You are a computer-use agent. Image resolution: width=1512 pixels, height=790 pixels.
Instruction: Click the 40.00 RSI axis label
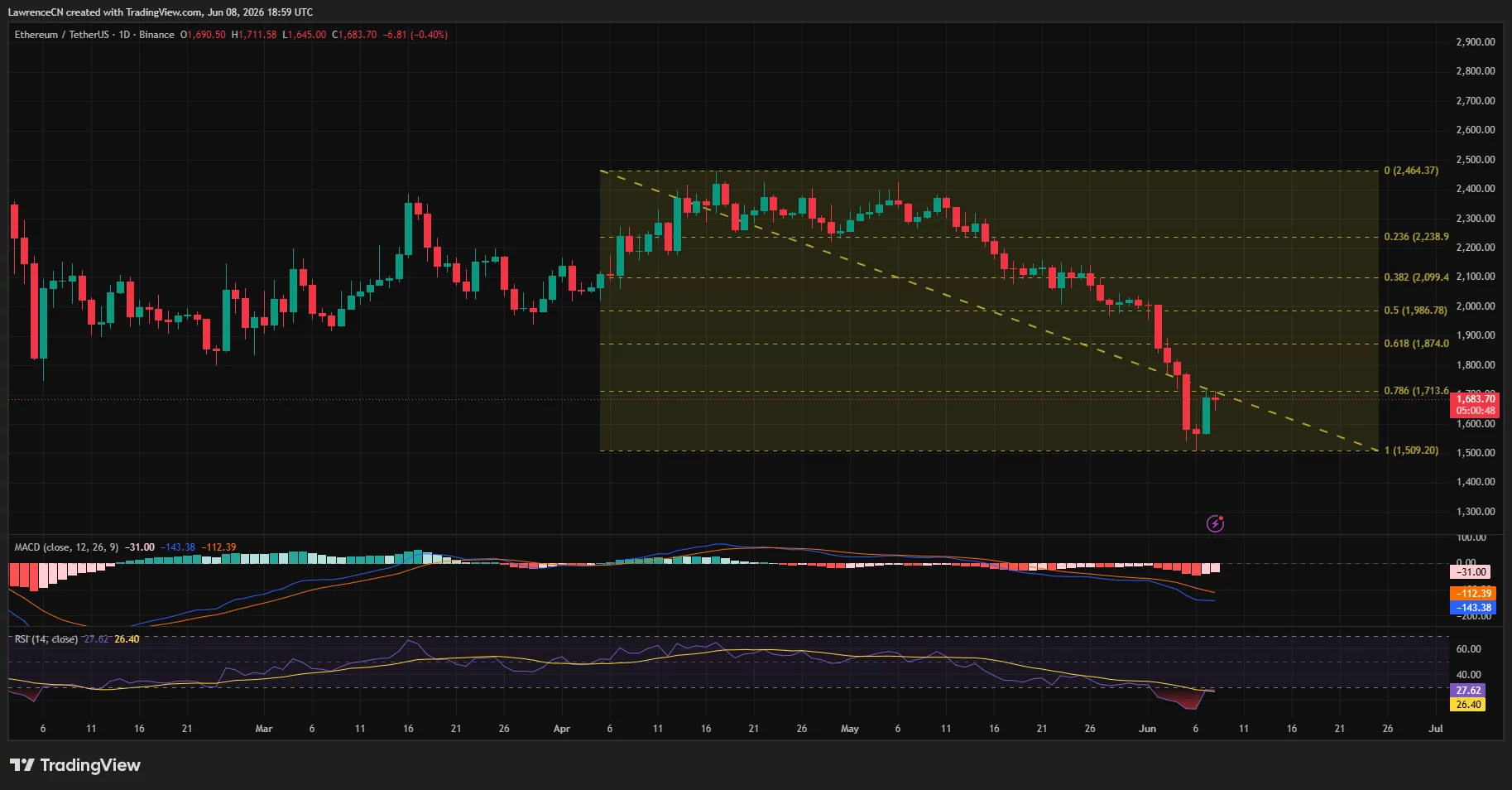coord(1468,675)
